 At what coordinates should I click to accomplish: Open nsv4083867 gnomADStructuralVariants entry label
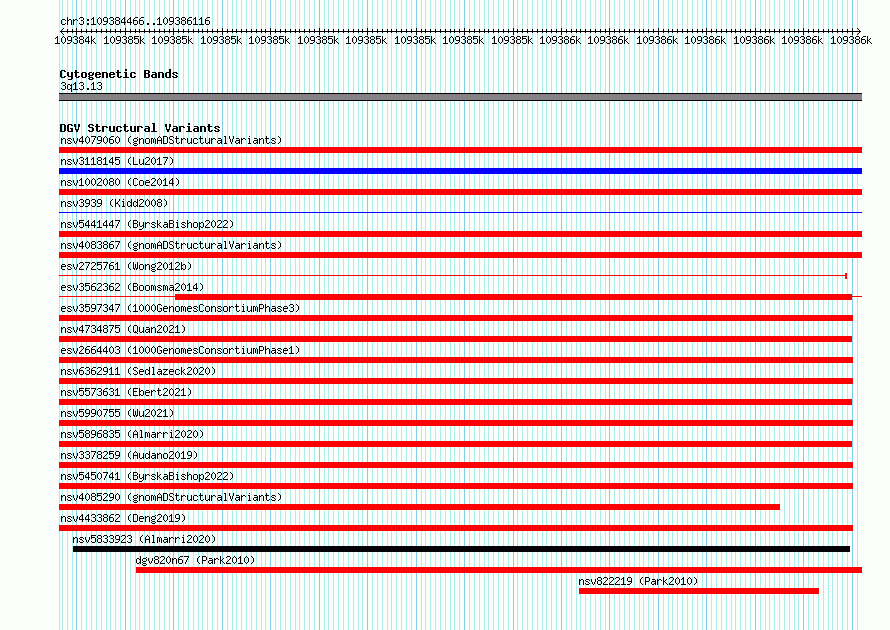[171, 245]
